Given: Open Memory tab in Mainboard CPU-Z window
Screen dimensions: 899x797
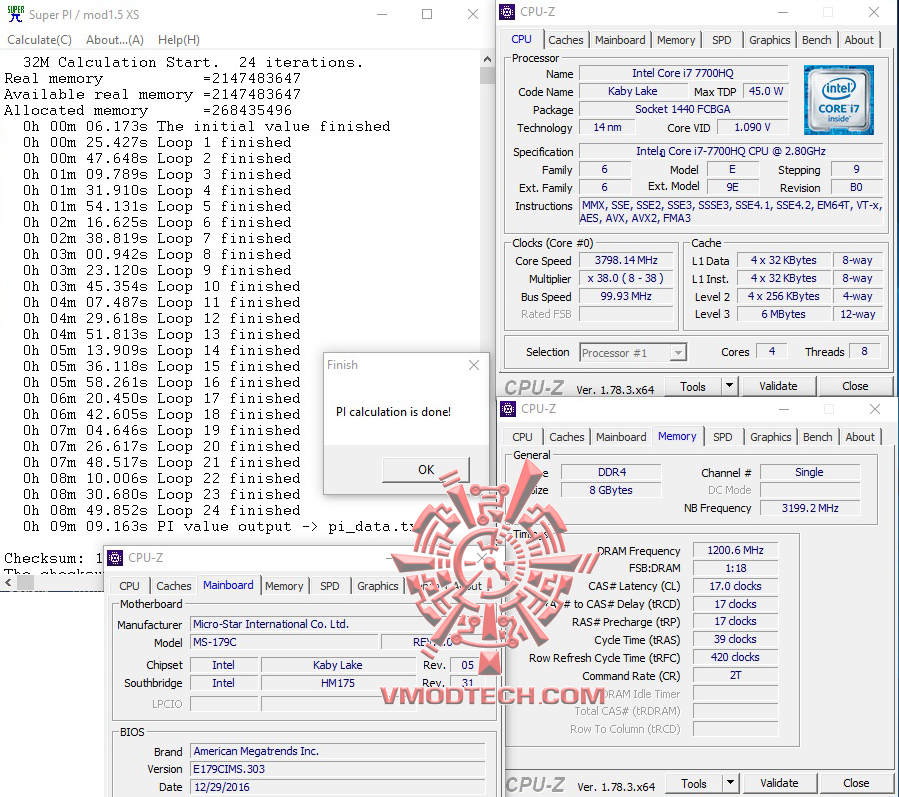Looking at the screenshot, I should 284,586.
